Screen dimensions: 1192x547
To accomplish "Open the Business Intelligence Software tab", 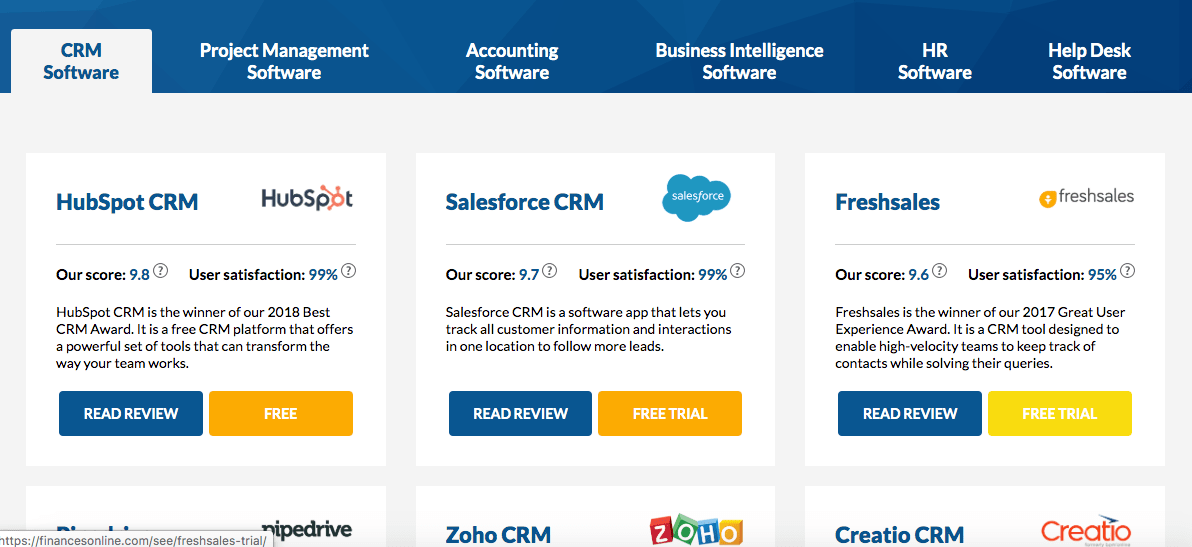I will point(739,62).
